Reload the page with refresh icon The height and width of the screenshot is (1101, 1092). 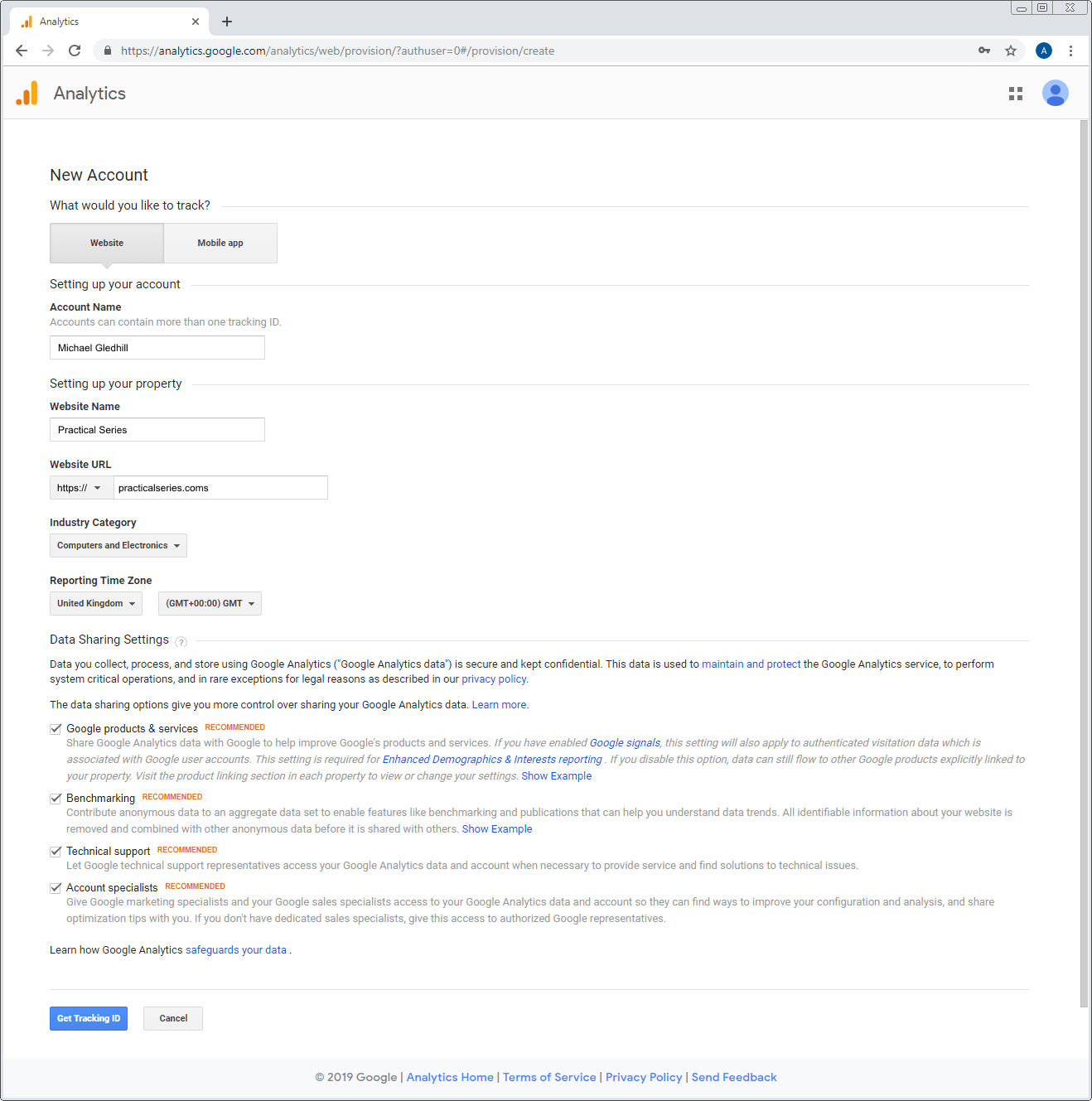pos(75,51)
